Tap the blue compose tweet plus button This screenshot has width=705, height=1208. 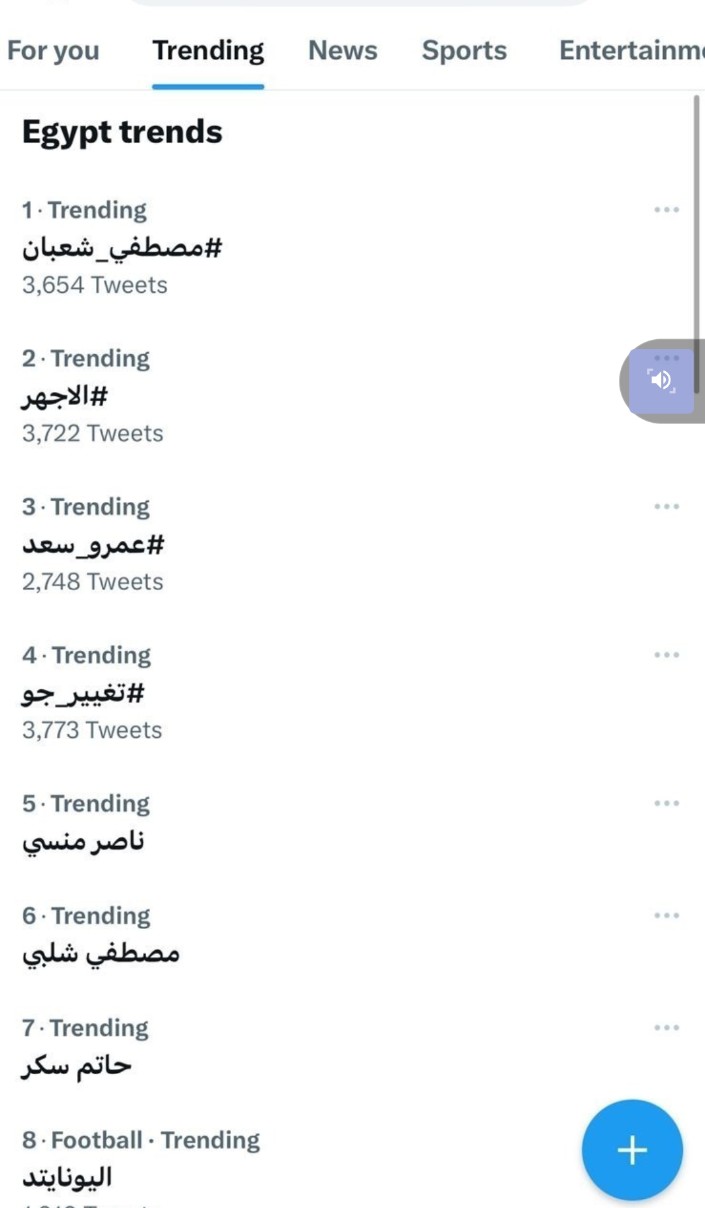(632, 1150)
